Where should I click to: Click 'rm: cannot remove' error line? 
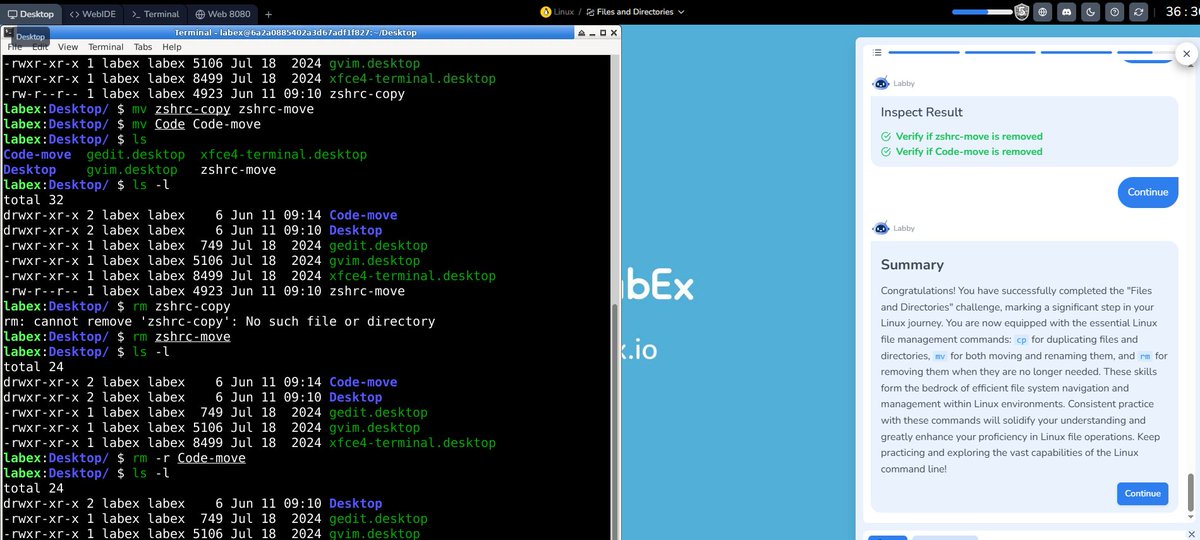[x=219, y=321]
